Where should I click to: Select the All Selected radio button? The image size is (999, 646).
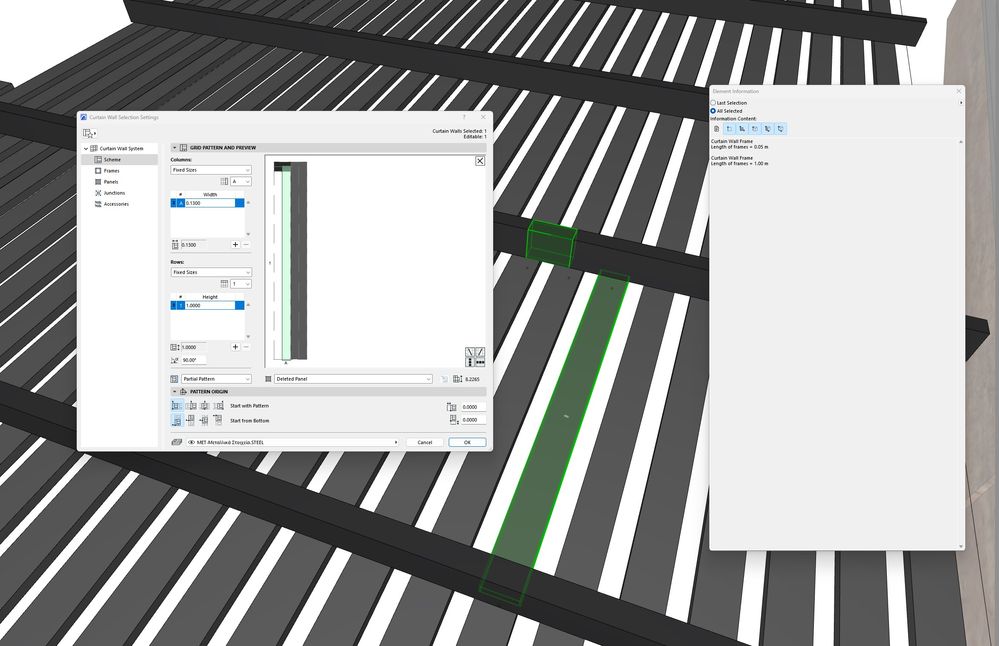712,111
